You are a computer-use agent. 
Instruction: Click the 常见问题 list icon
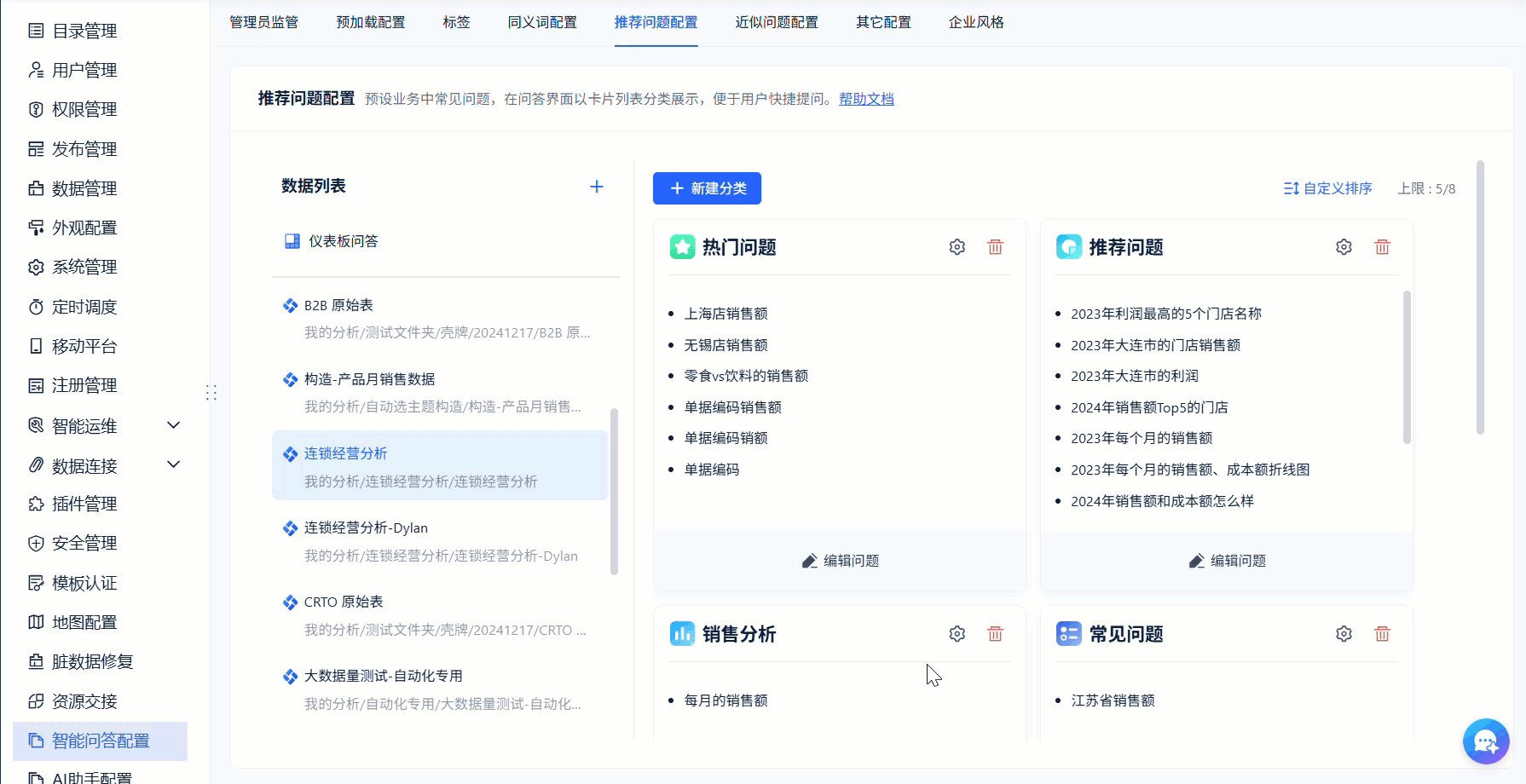pyautogui.click(x=1069, y=634)
